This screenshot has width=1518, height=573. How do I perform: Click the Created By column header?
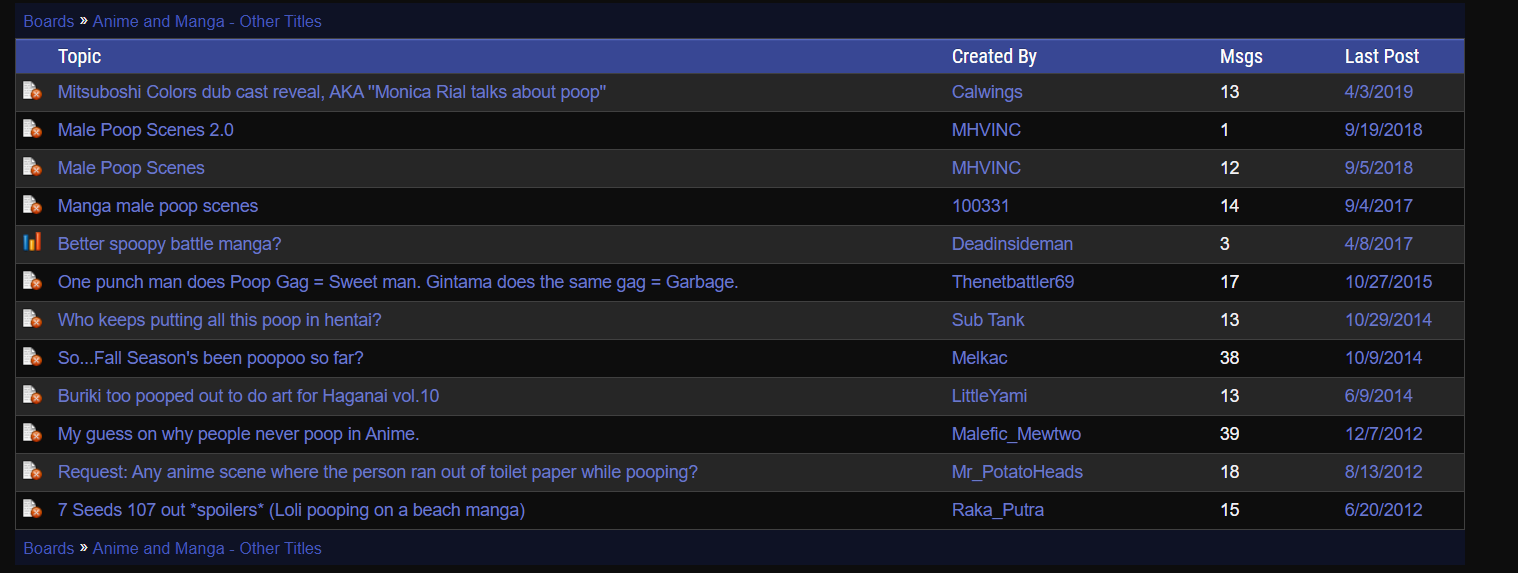pos(994,57)
